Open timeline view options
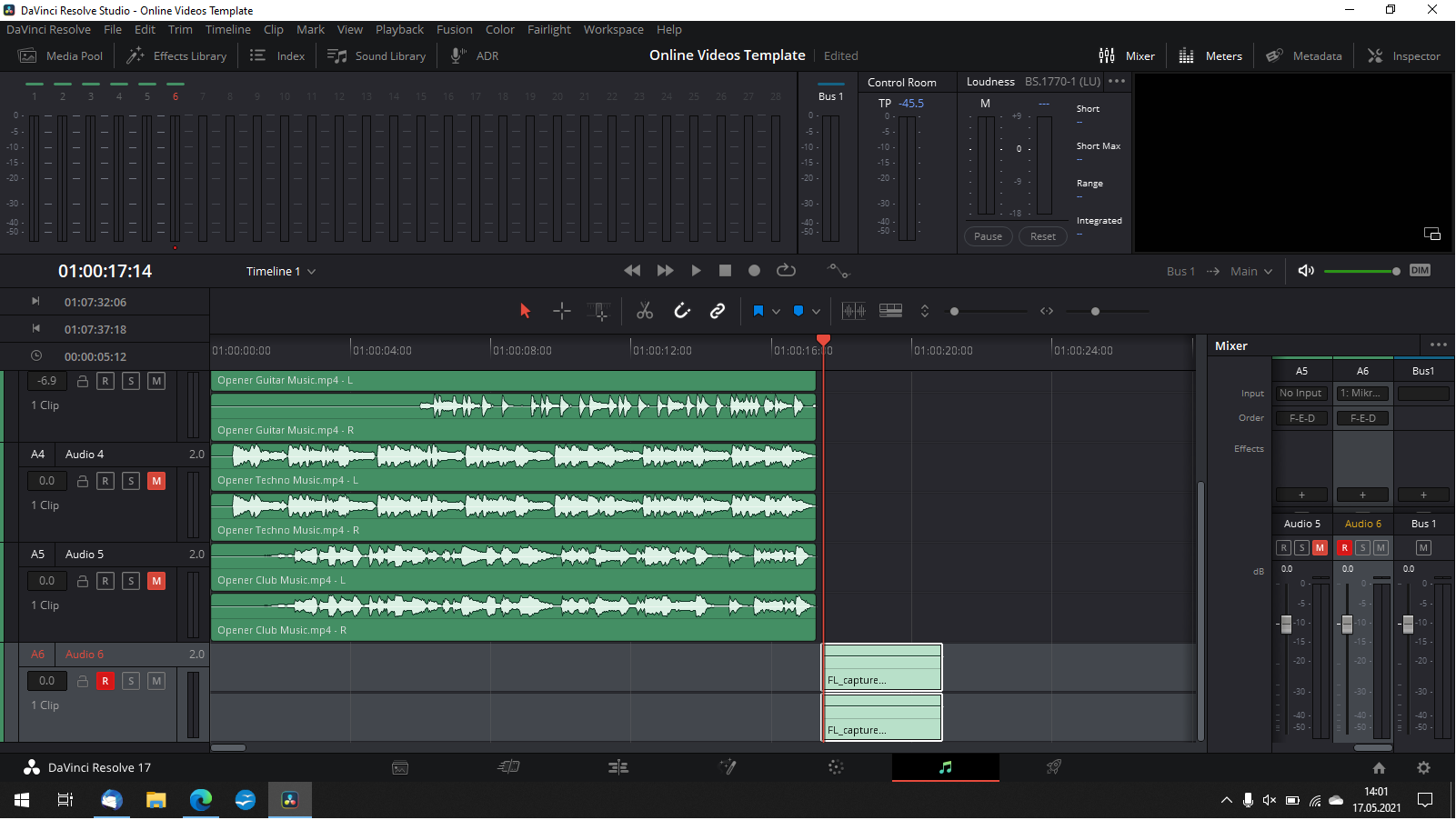This screenshot has width=1456, height=820. point(891,311)
